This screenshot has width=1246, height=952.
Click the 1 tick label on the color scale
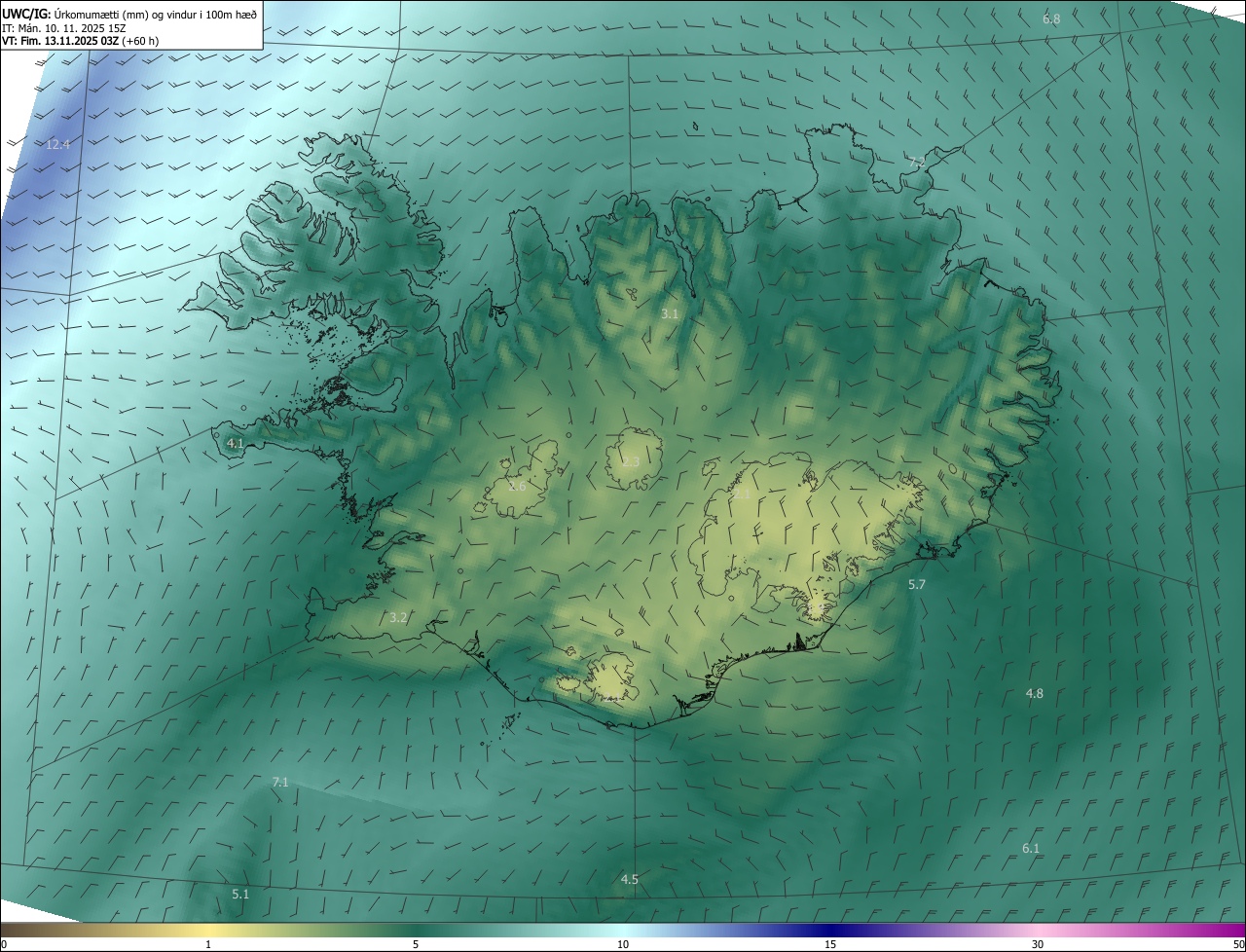point(208,944)
